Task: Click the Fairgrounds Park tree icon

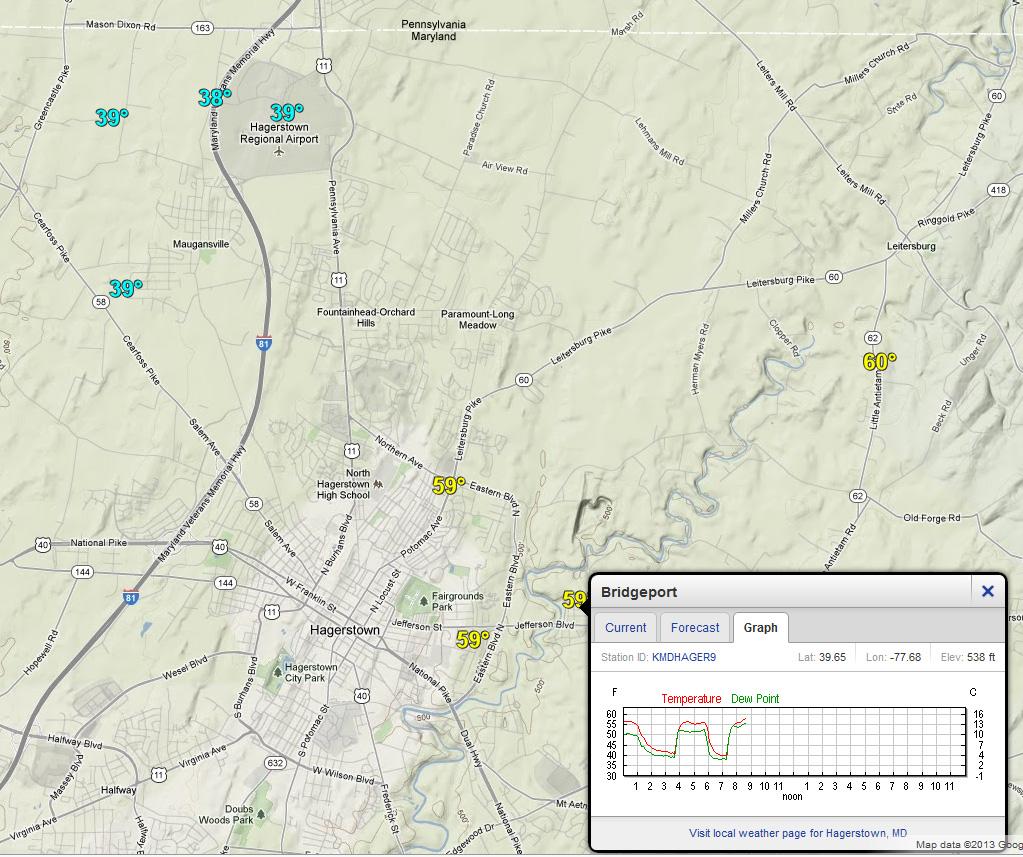Action: [x=424, y=601]
